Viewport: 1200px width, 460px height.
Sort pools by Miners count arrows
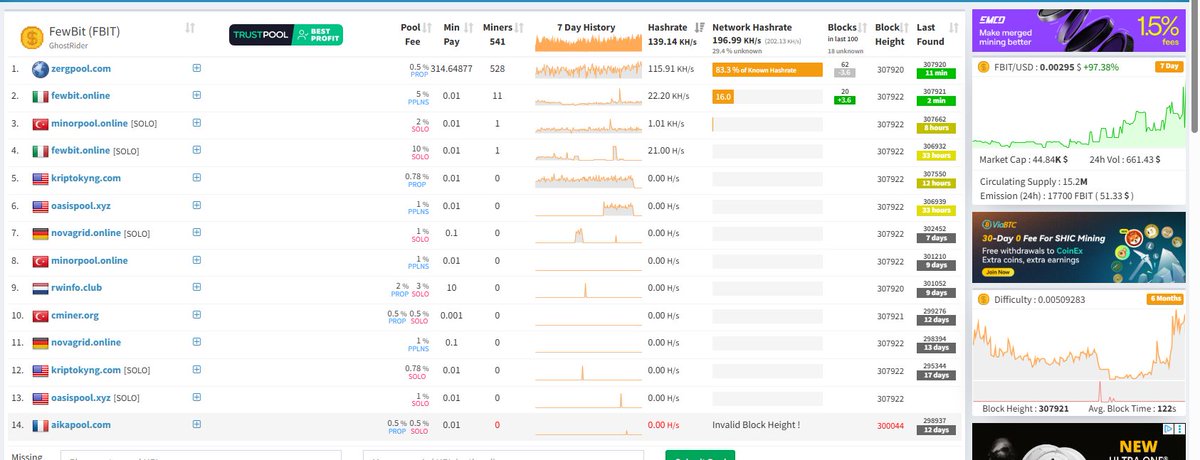[x=519, y=27]
